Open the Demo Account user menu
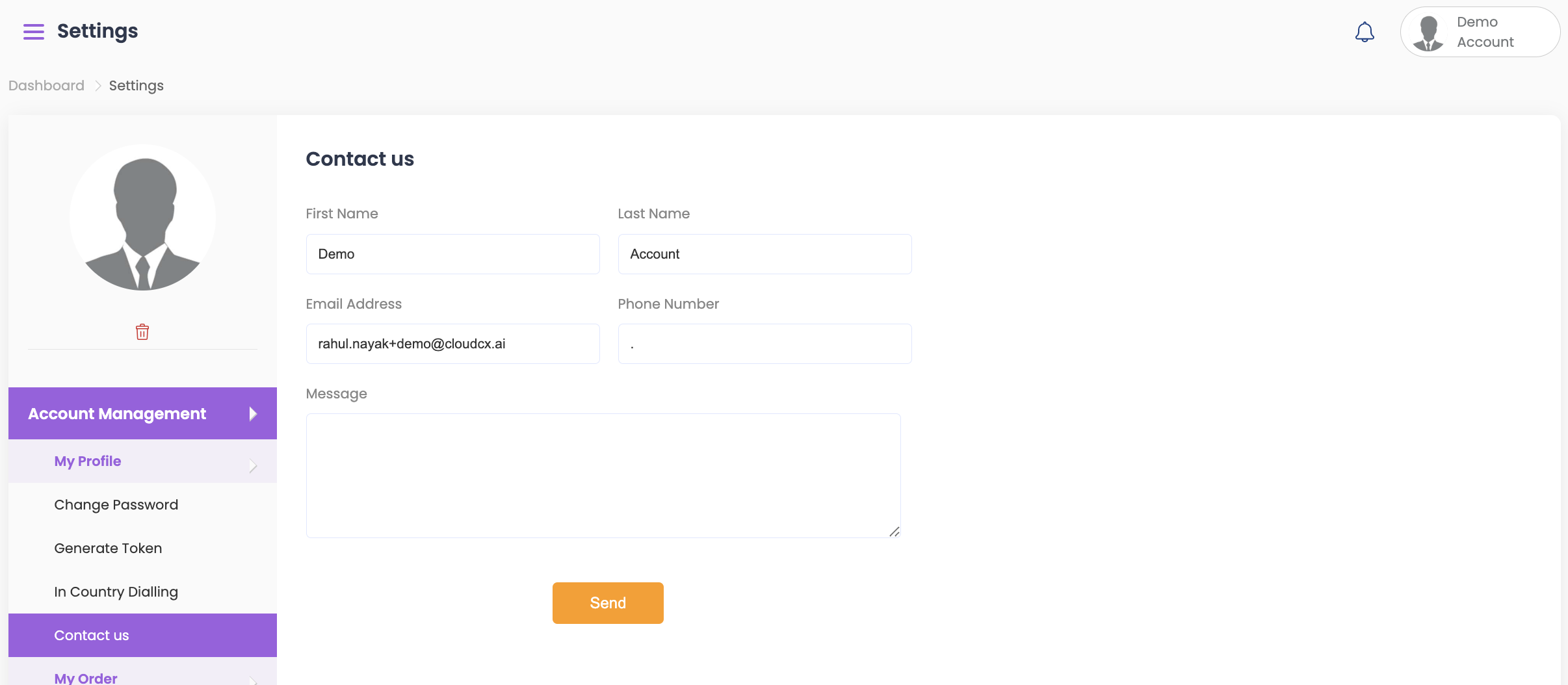Screen dimensions: 1568x685 coord(1485,32)
